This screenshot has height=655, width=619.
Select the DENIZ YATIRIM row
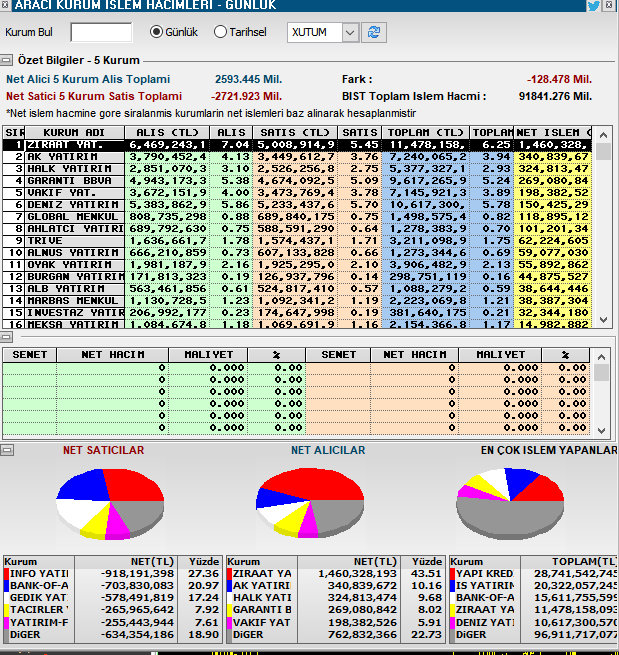pos(297,205)
